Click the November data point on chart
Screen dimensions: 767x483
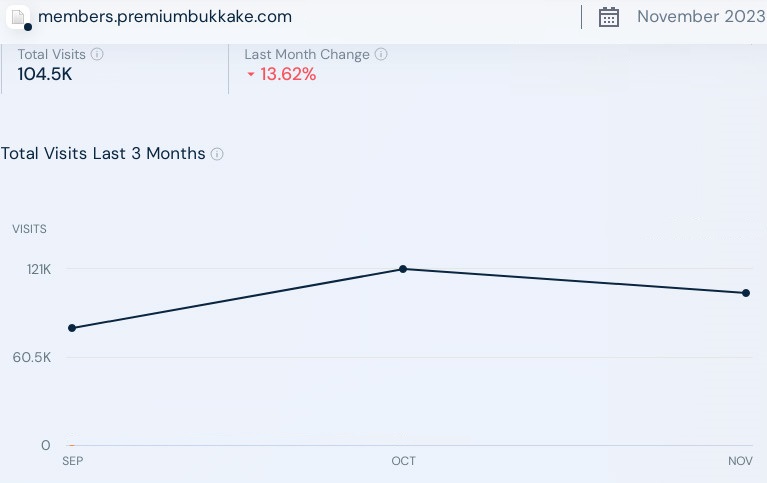746,293
